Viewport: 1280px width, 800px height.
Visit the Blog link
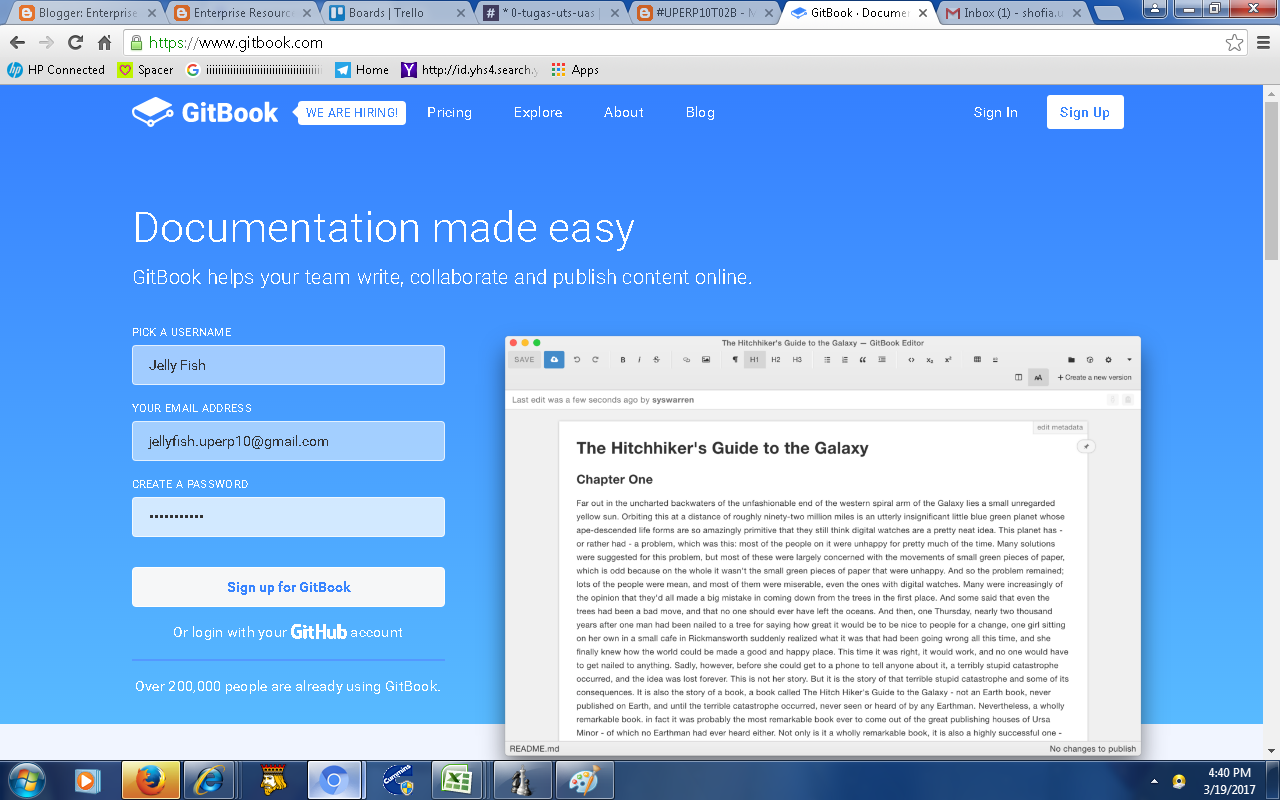(x=700, y=112)
